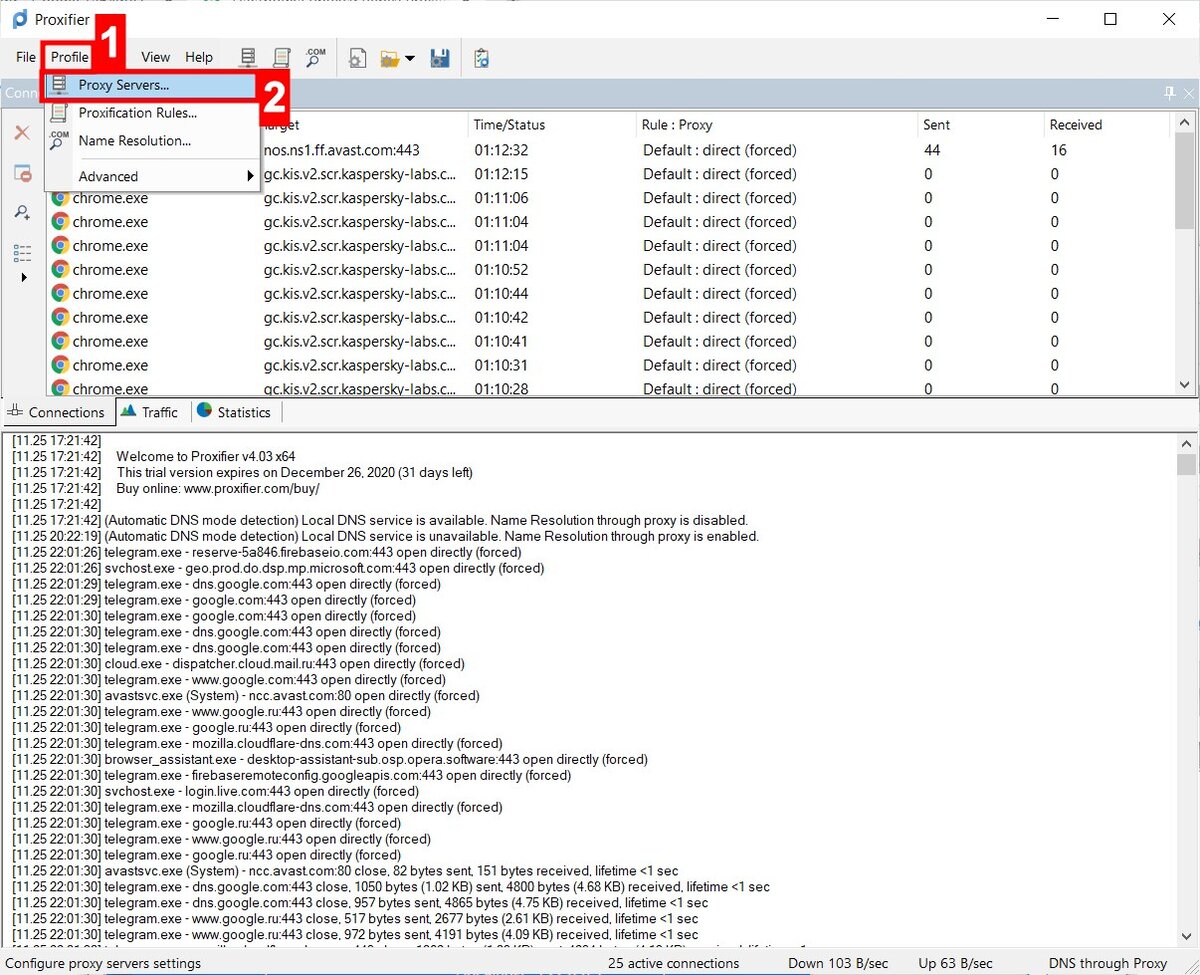Viewport: 1200px width, 975px height.
Task: Click the Sent value 44
Action: tap(932, 150)
